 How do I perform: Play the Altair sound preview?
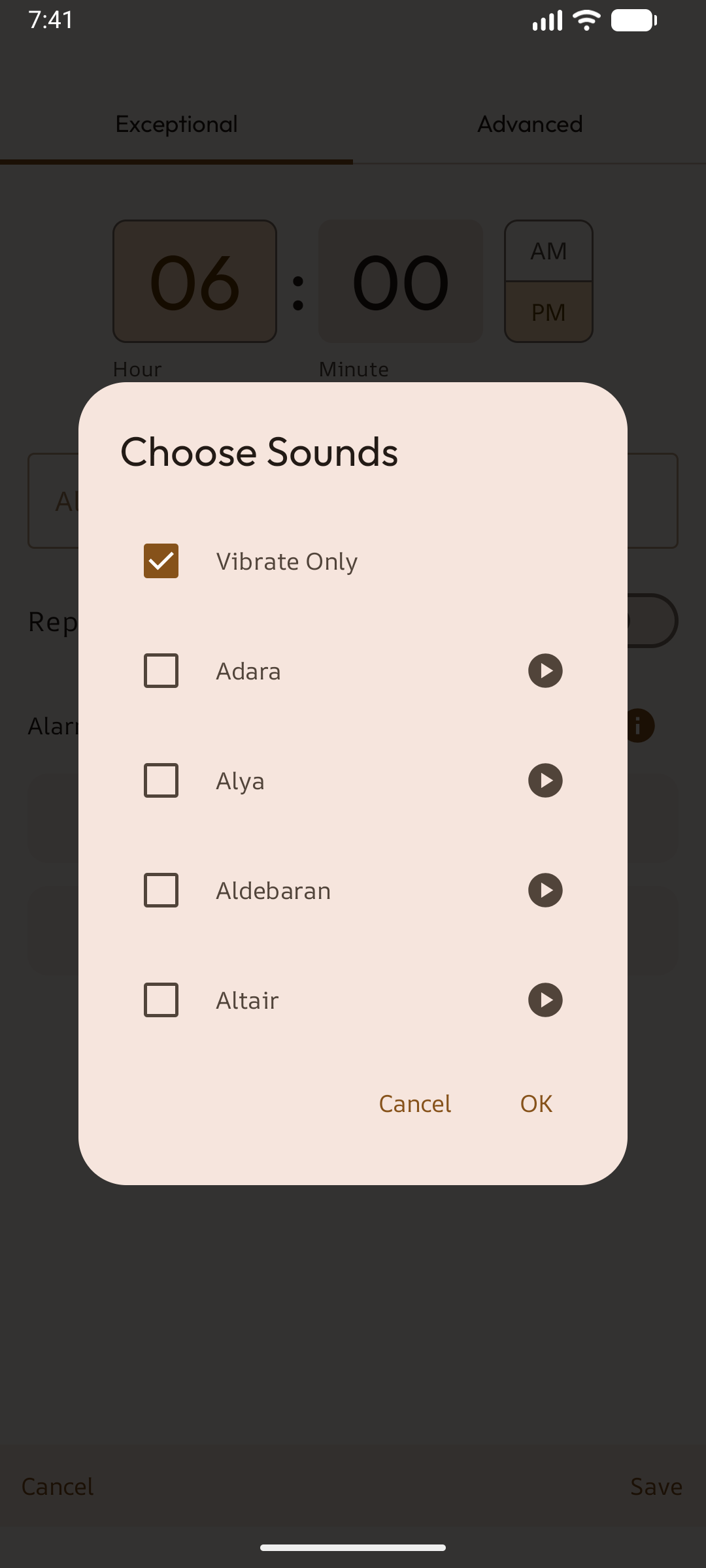[x=545, y=1000]
